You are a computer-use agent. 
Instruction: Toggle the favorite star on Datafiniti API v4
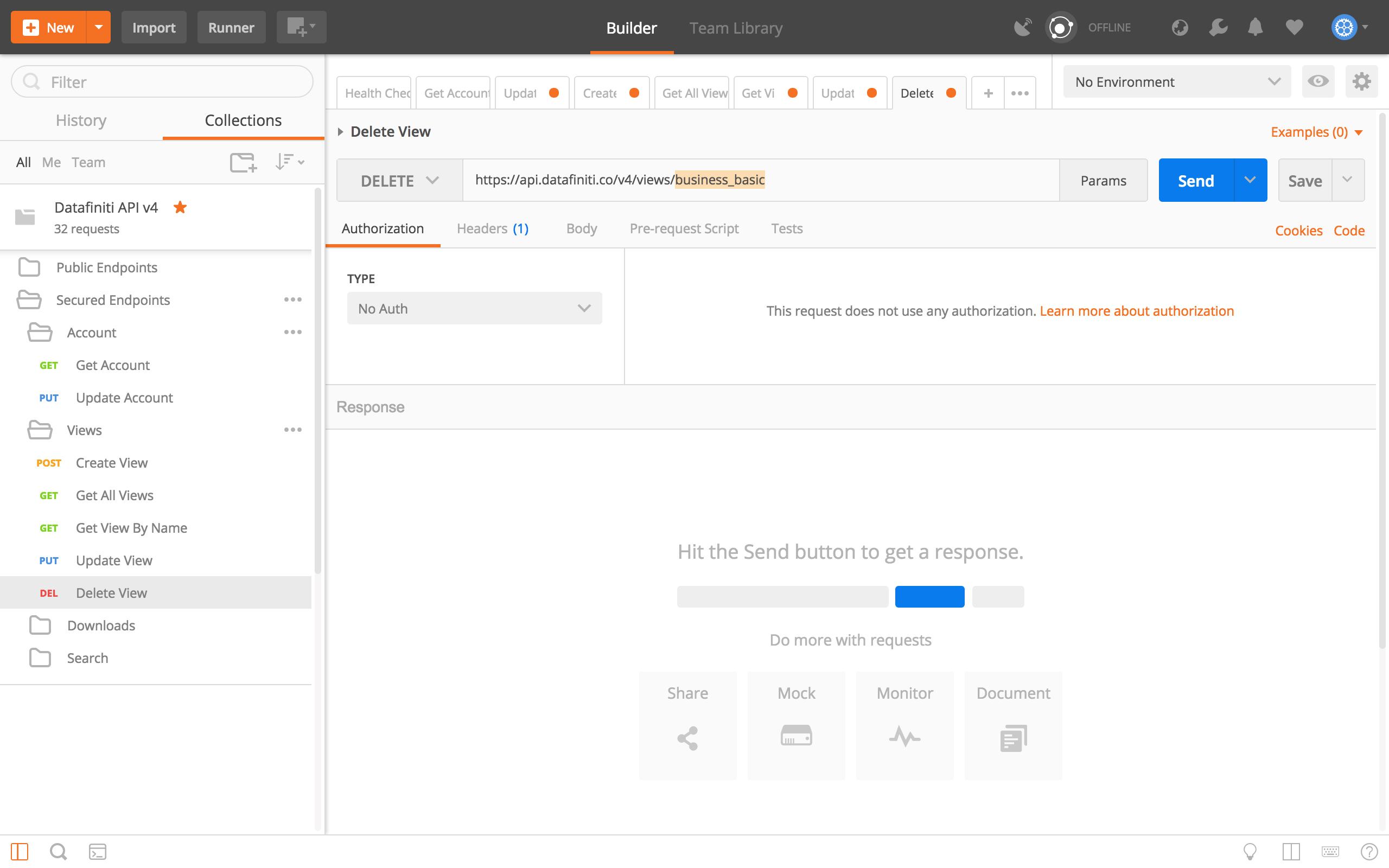pos(180,207)
